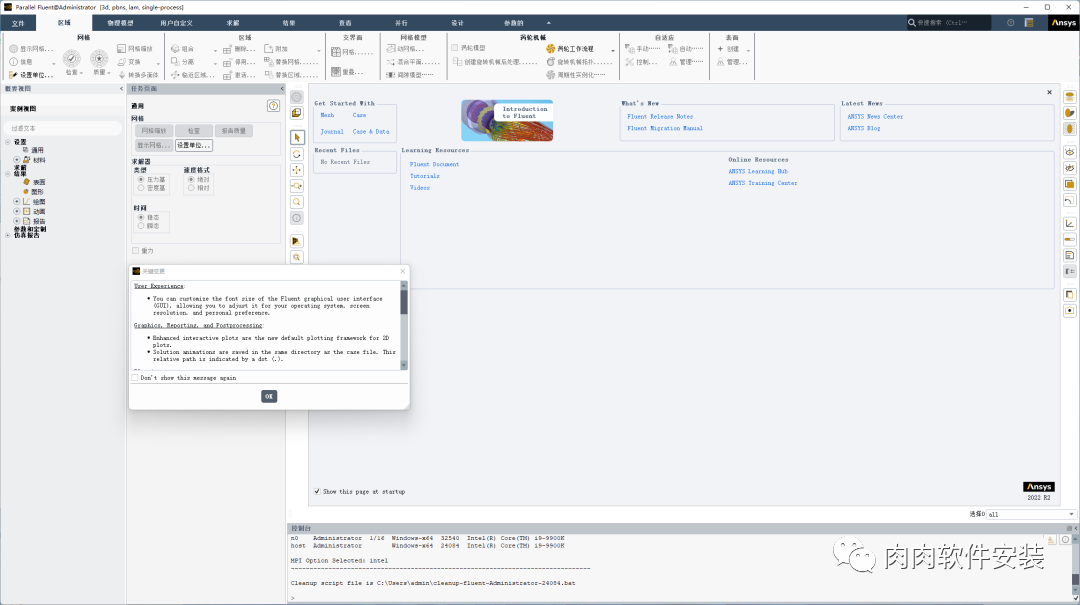Click the quick search magnifier icon
This screenshot has width=1080, height=605.
(x=912, y=23)
